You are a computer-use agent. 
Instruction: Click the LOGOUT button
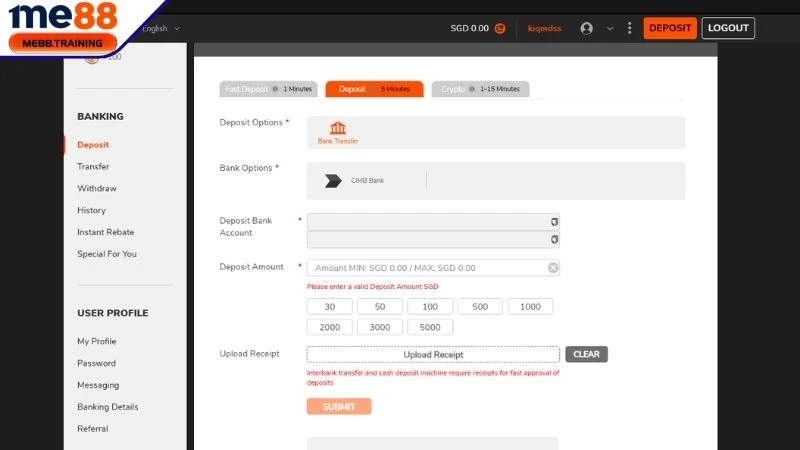click(728, 28)
